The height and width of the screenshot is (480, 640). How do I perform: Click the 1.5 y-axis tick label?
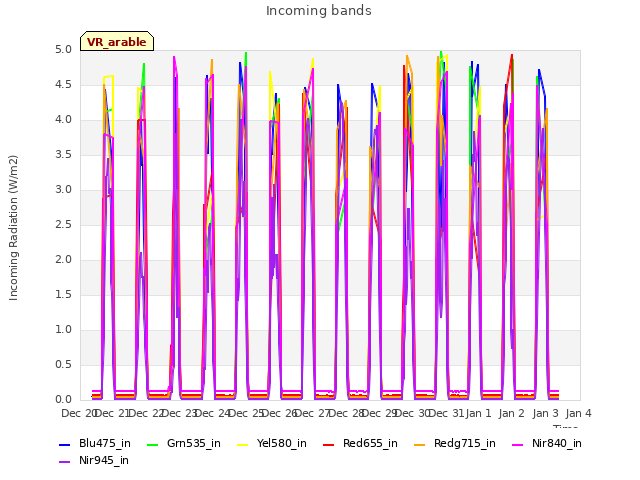pos(63,295)
